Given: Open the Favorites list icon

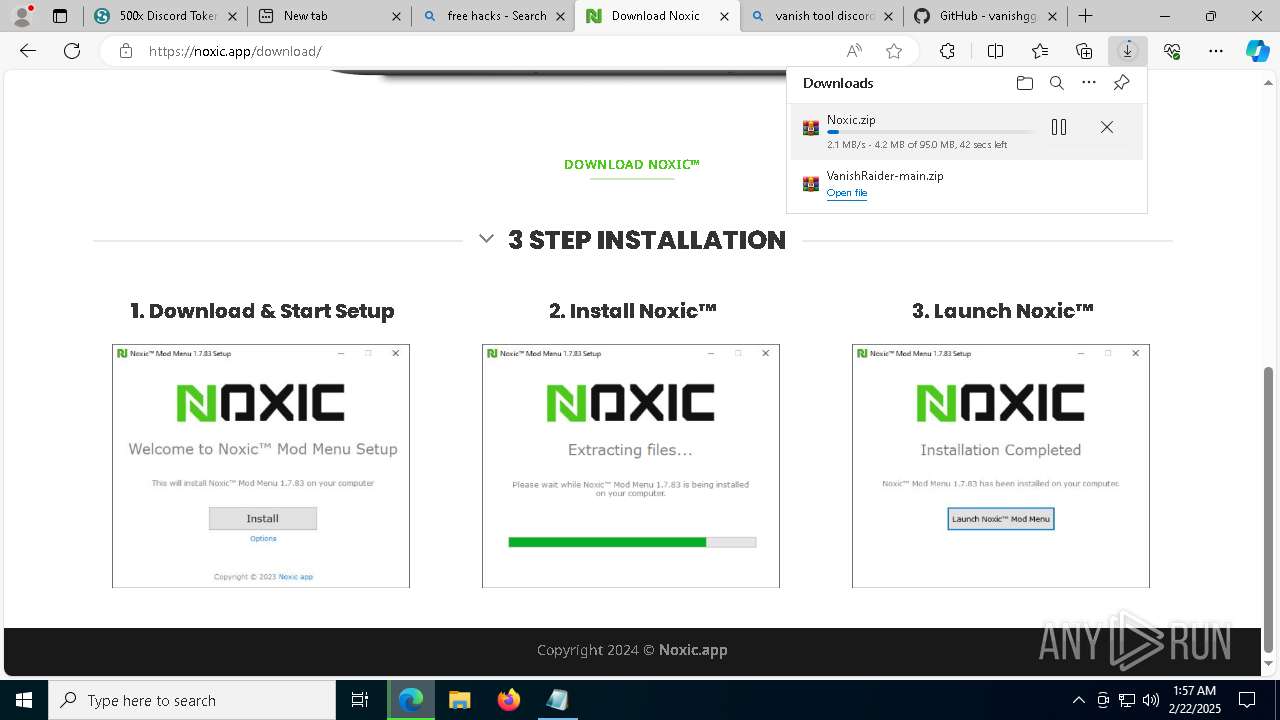Looking at the screenshot, I should (x=1040, y=51).
